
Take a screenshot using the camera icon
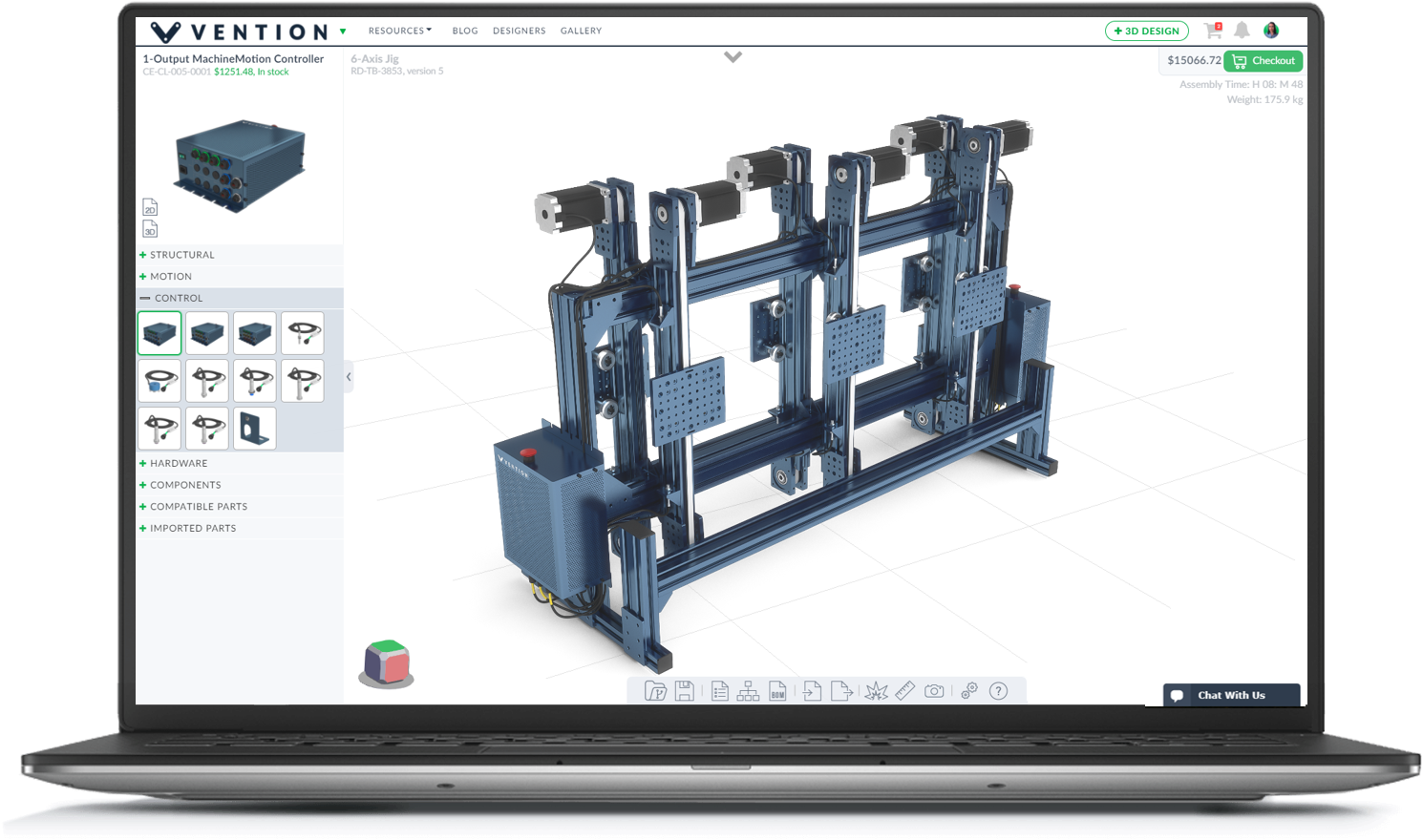point(934,690)
